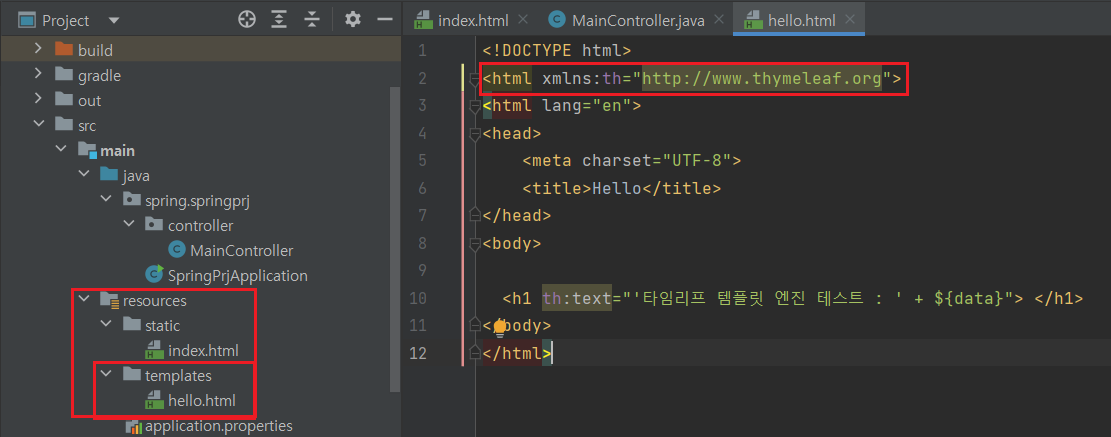
Task: Select the resources folder icon
Action: pos(109,300)
